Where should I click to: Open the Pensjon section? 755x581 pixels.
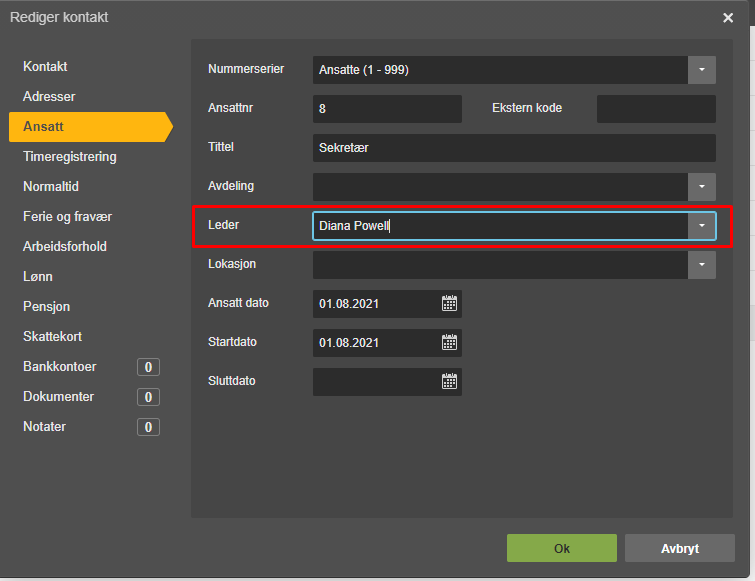47,307
